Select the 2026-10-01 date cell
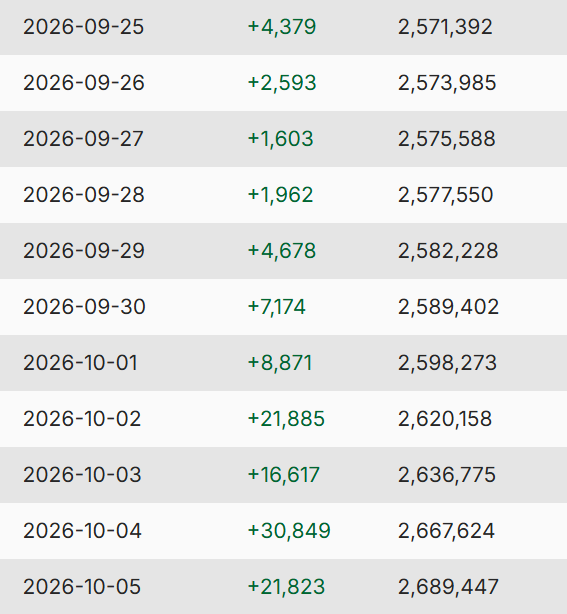This screenshot has width=567, height=614. [80, 363]
